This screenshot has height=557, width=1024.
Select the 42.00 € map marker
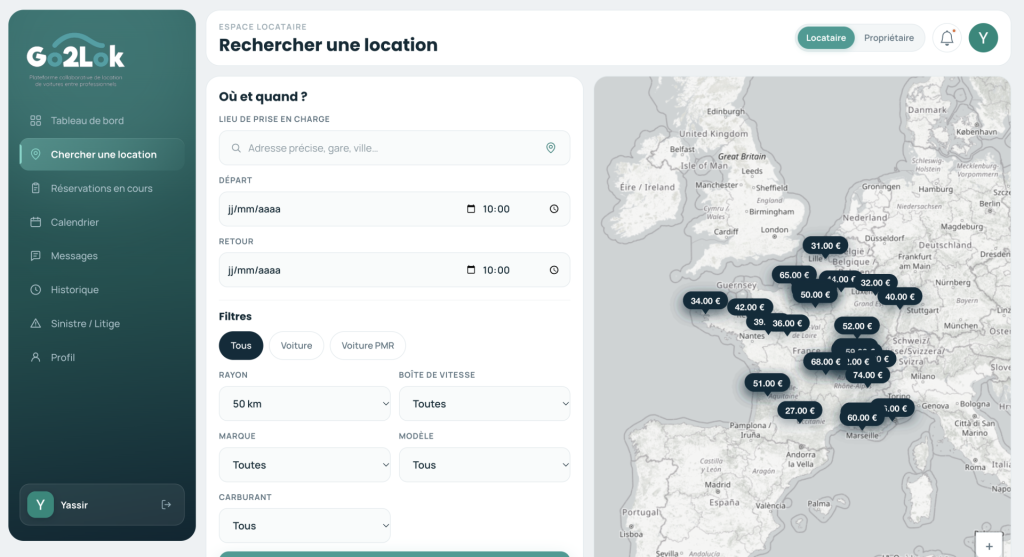pos(749,307)
